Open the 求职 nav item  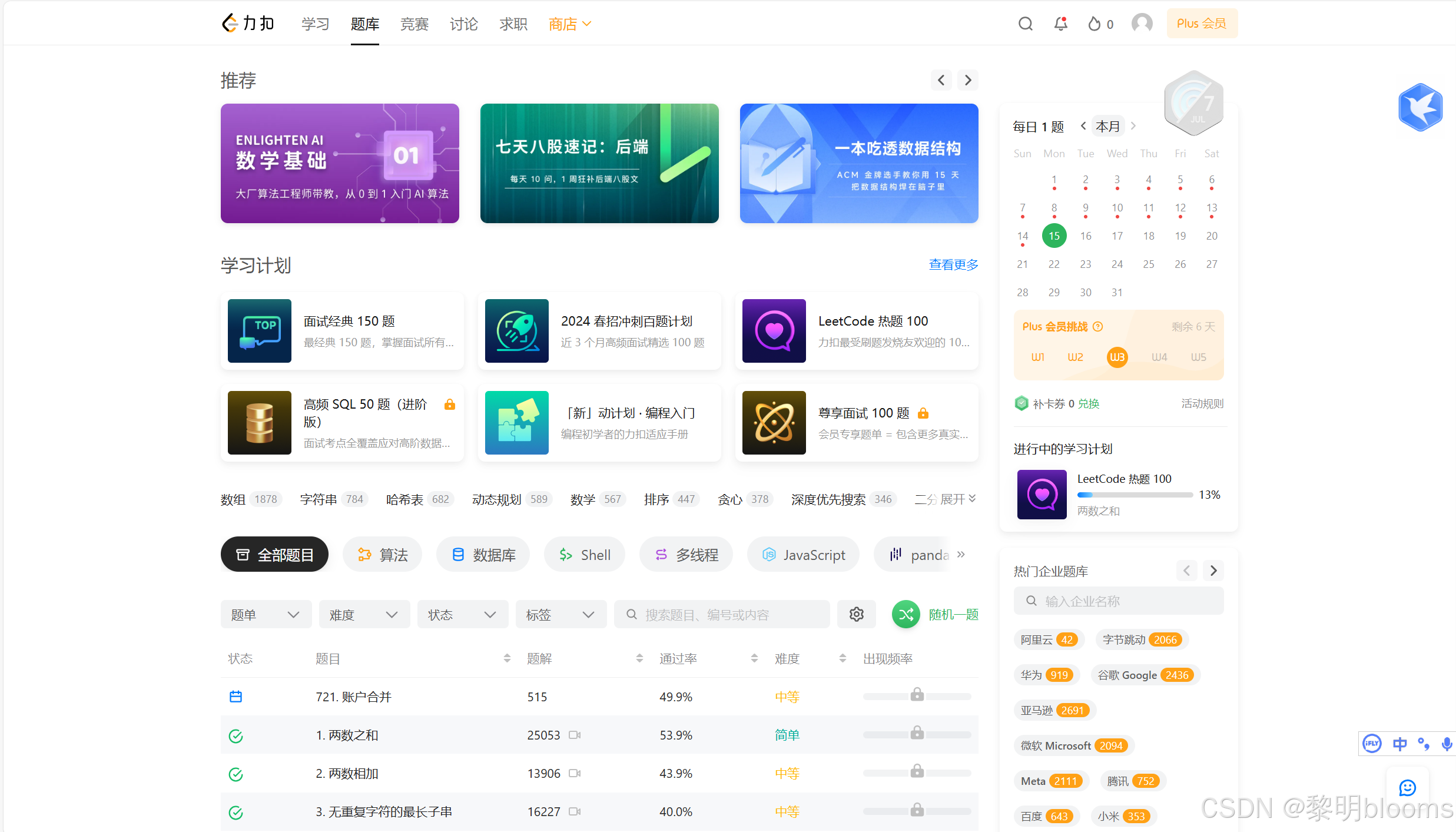point(513,24)
